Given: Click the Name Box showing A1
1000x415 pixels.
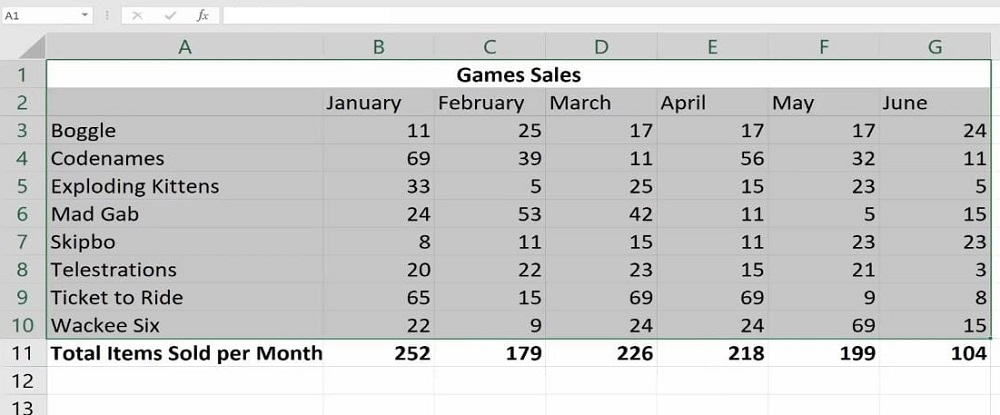Looking at the screenshot, I should coord(40,16).
